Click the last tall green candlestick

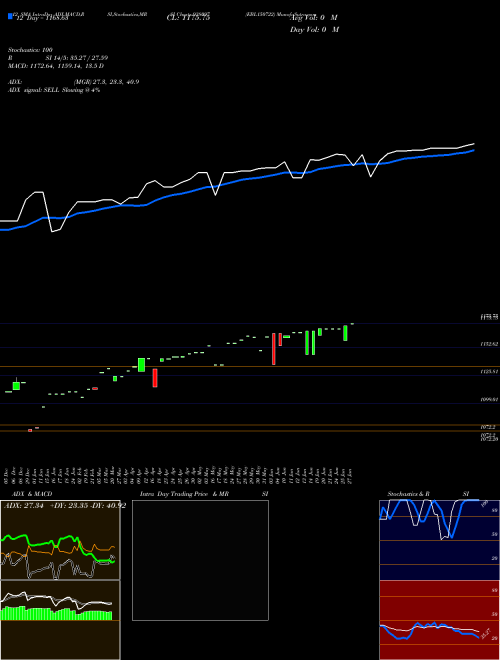pos(345,333)
